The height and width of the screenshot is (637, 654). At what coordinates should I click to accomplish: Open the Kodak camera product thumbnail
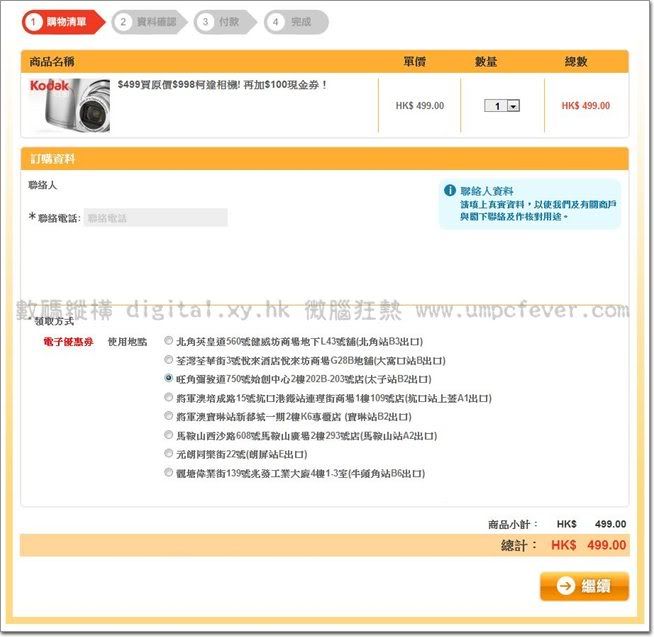[x=70, y=106]
